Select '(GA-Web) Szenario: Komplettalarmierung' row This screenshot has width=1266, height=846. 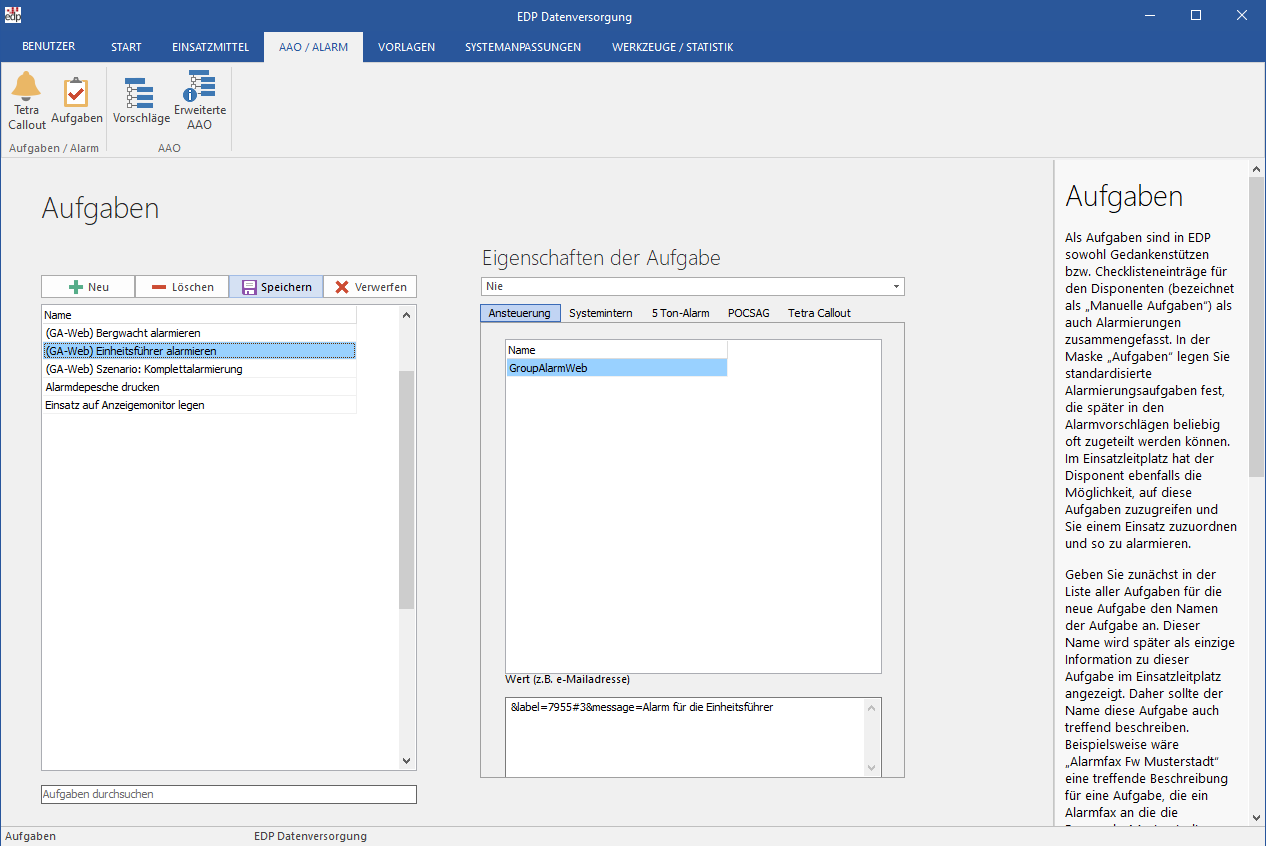[x=199, y=369]
